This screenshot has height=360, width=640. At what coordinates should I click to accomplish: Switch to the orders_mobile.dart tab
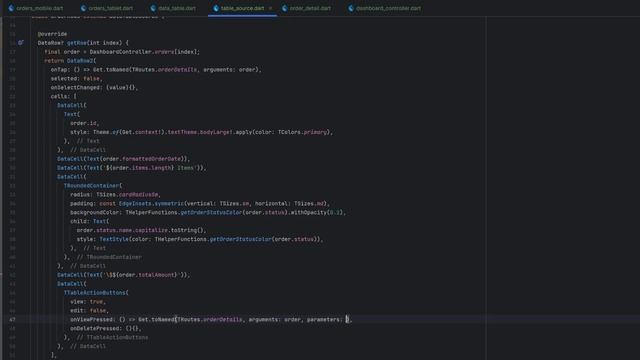(36, 8)
